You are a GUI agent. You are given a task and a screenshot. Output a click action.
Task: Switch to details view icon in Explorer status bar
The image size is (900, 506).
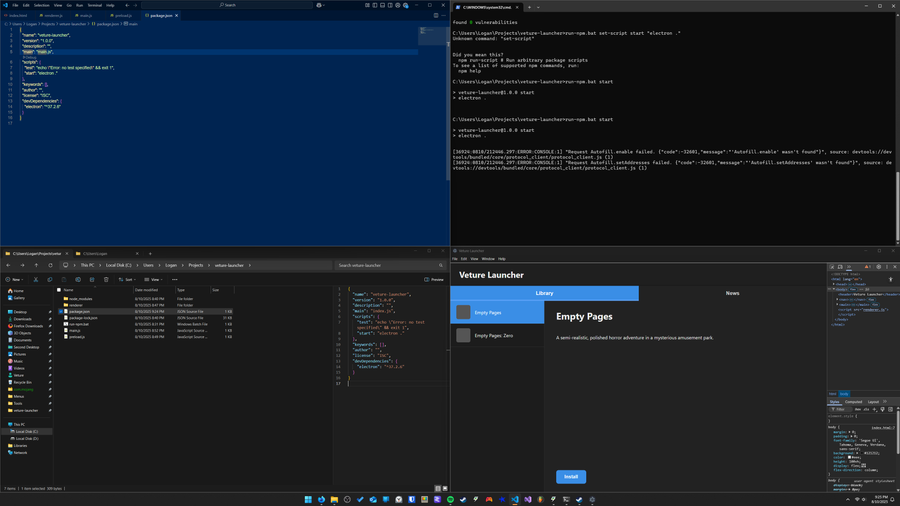tap(438, 488)
